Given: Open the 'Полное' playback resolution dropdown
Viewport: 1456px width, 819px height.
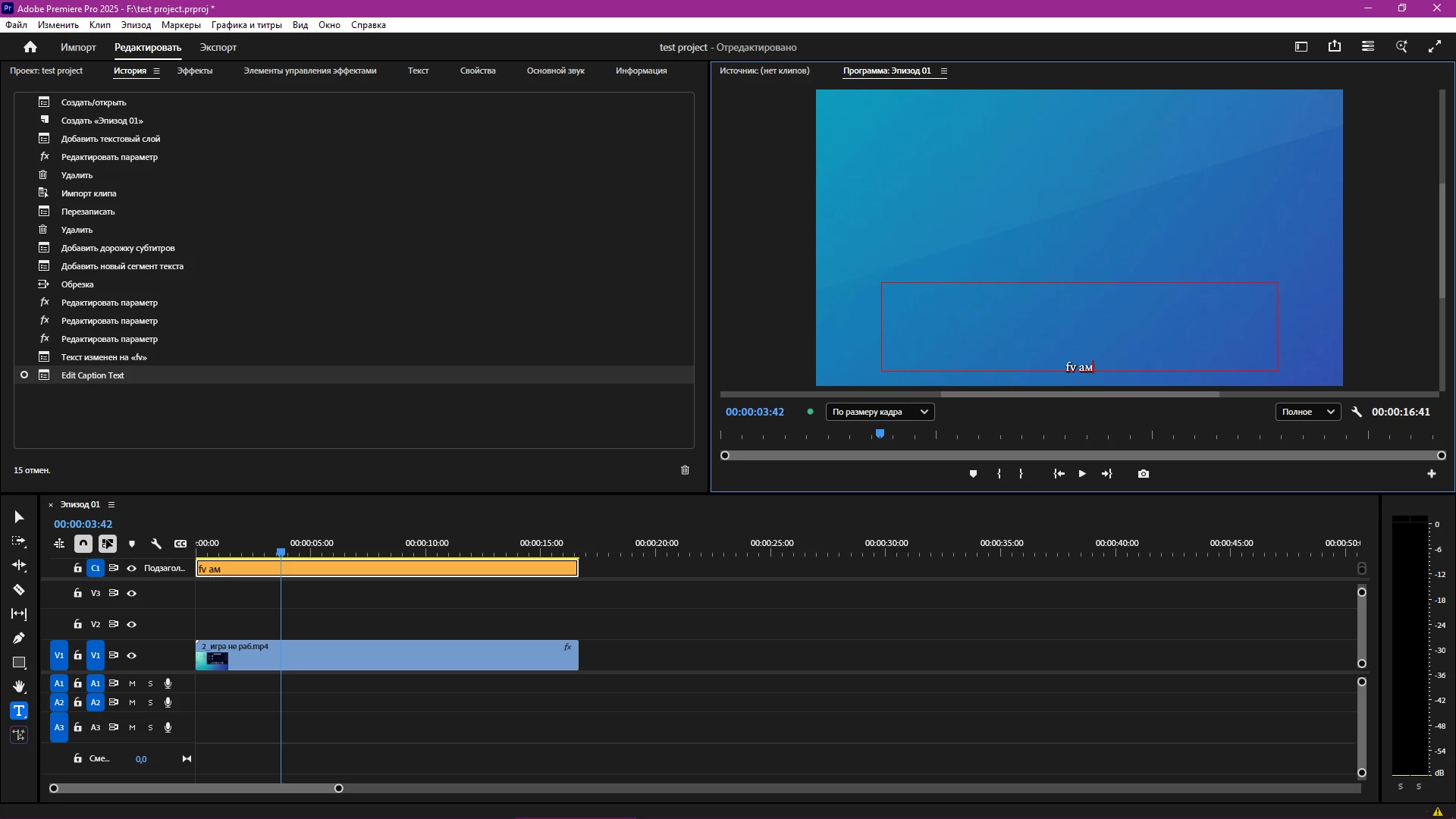Looking at the screenshot, I should (x=1307, y=412).
